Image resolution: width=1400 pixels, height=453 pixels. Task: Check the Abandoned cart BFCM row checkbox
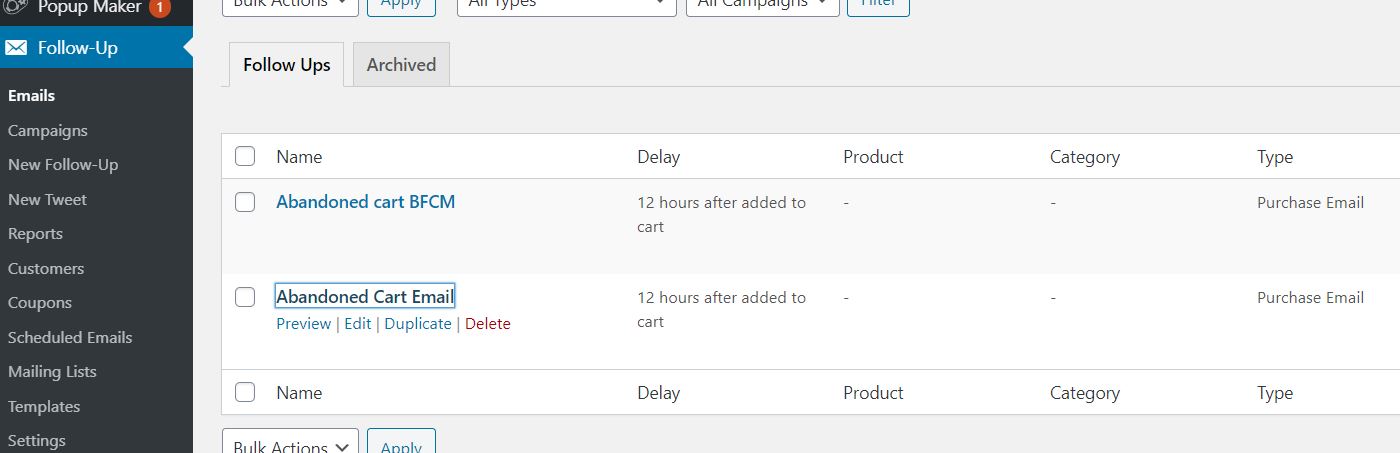pyautogui.click(x=245, y=202)
